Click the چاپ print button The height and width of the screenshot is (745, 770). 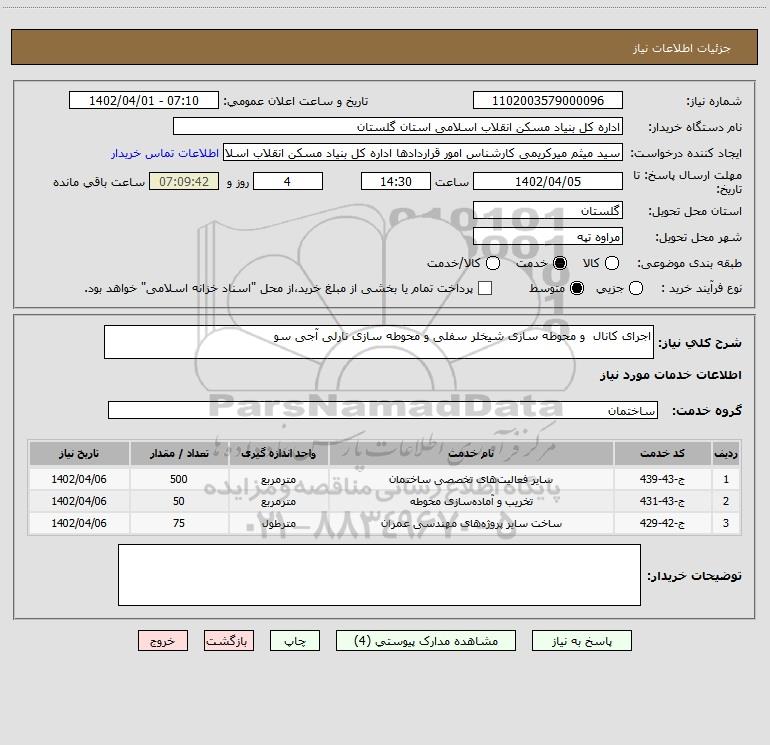tap(295, 641)
